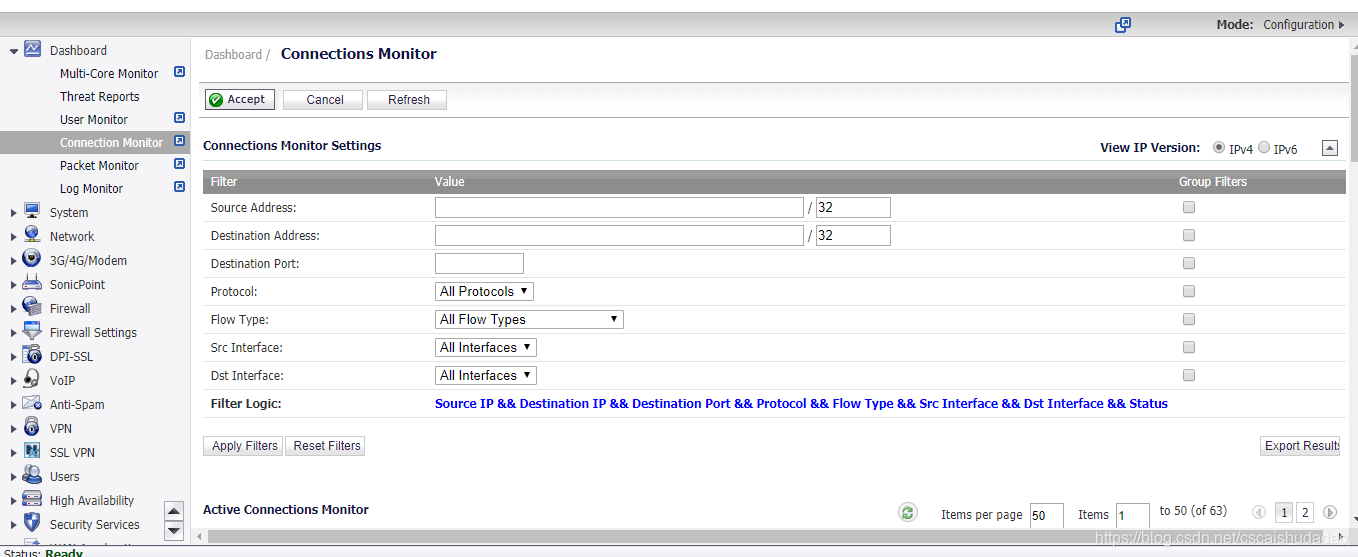Open the Dst Interface dropdown
Viewport: 1358px width, 557px height.
(486, 375)
